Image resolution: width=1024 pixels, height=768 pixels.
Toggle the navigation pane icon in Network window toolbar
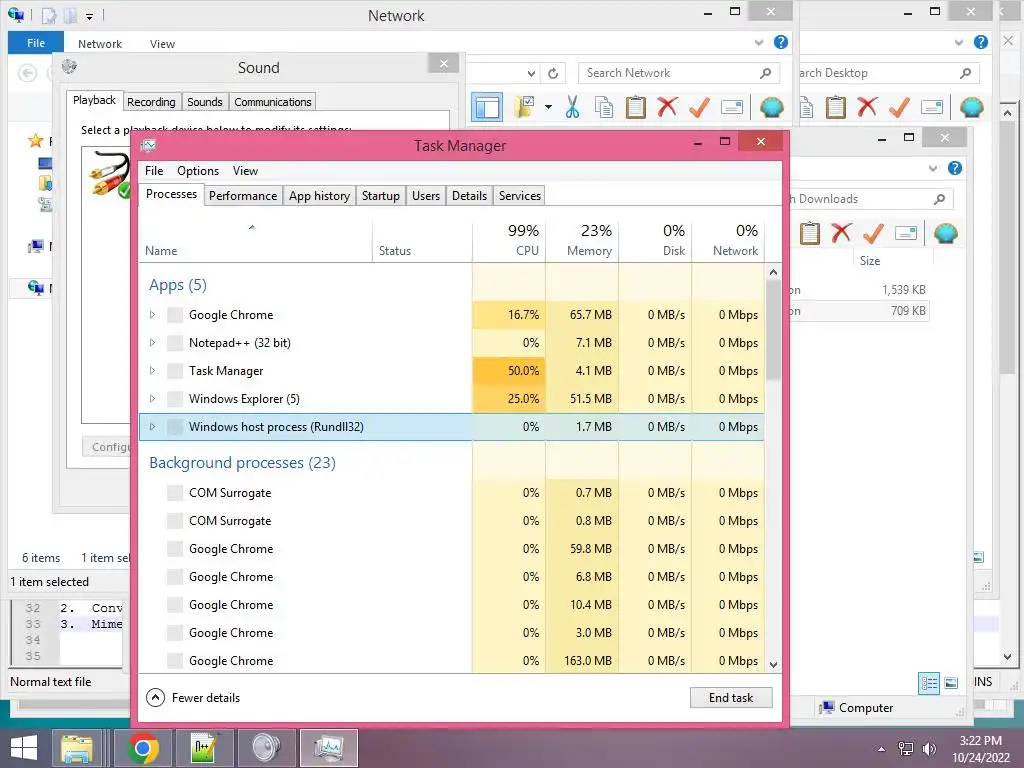pos(487,107)
